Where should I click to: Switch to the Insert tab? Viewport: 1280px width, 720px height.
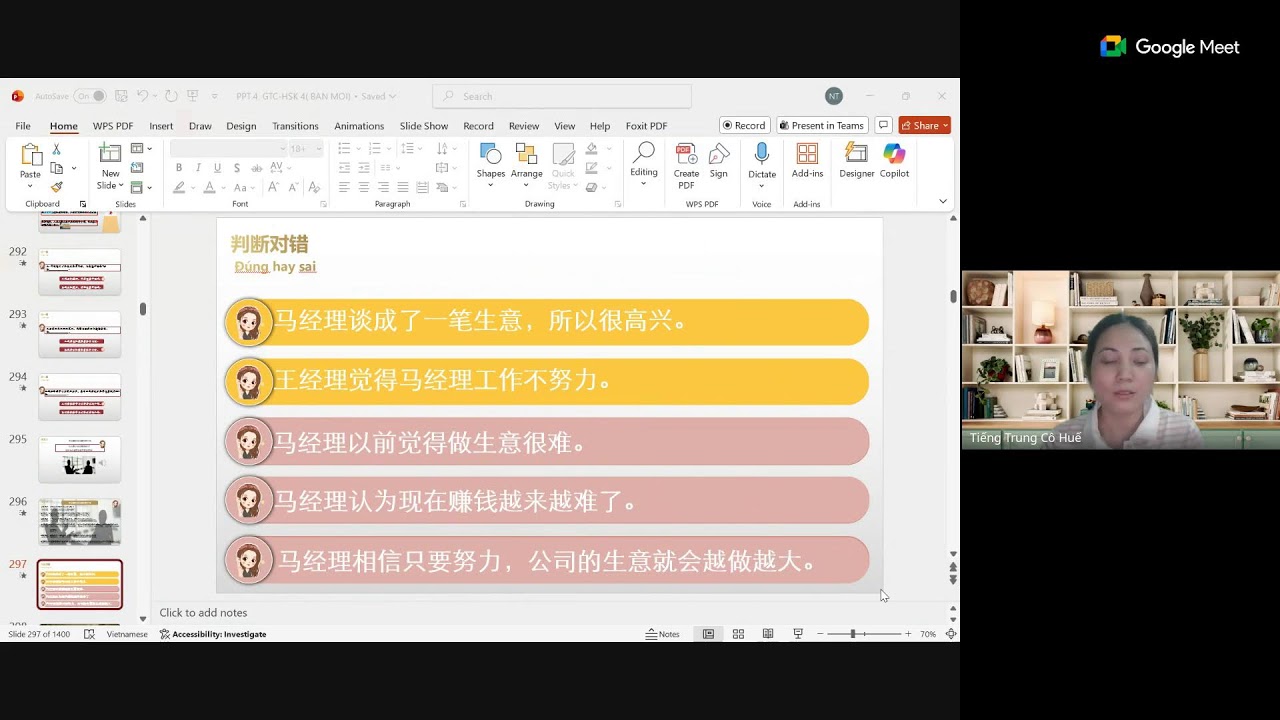[x=161, y=126]
